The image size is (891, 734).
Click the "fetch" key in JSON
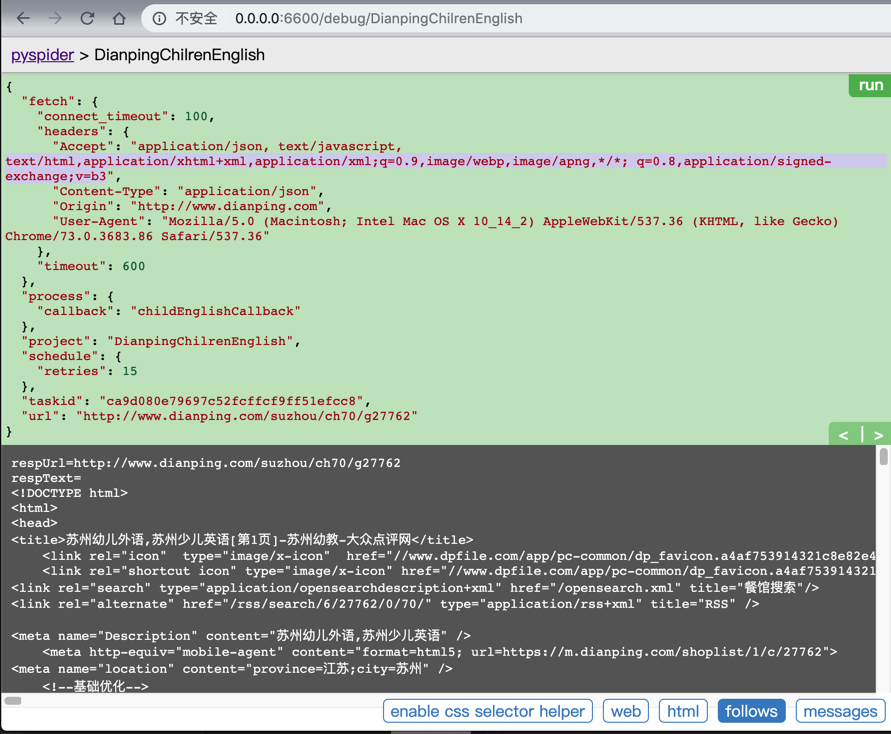click(48, 102)
